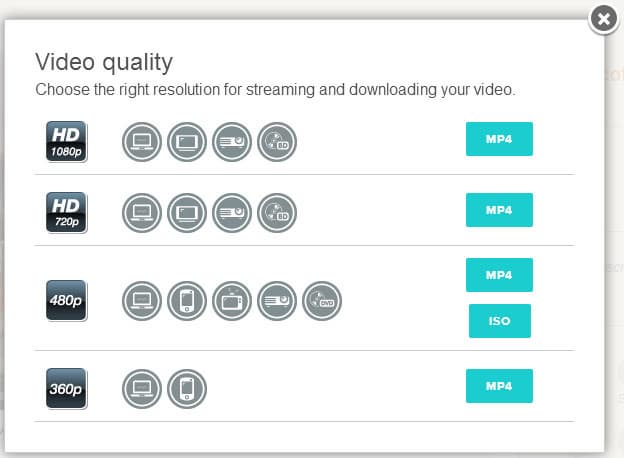Click the Blu-ray disc icon for 720p
Viewport: 624px width, 458px height.
click(277, 212)
